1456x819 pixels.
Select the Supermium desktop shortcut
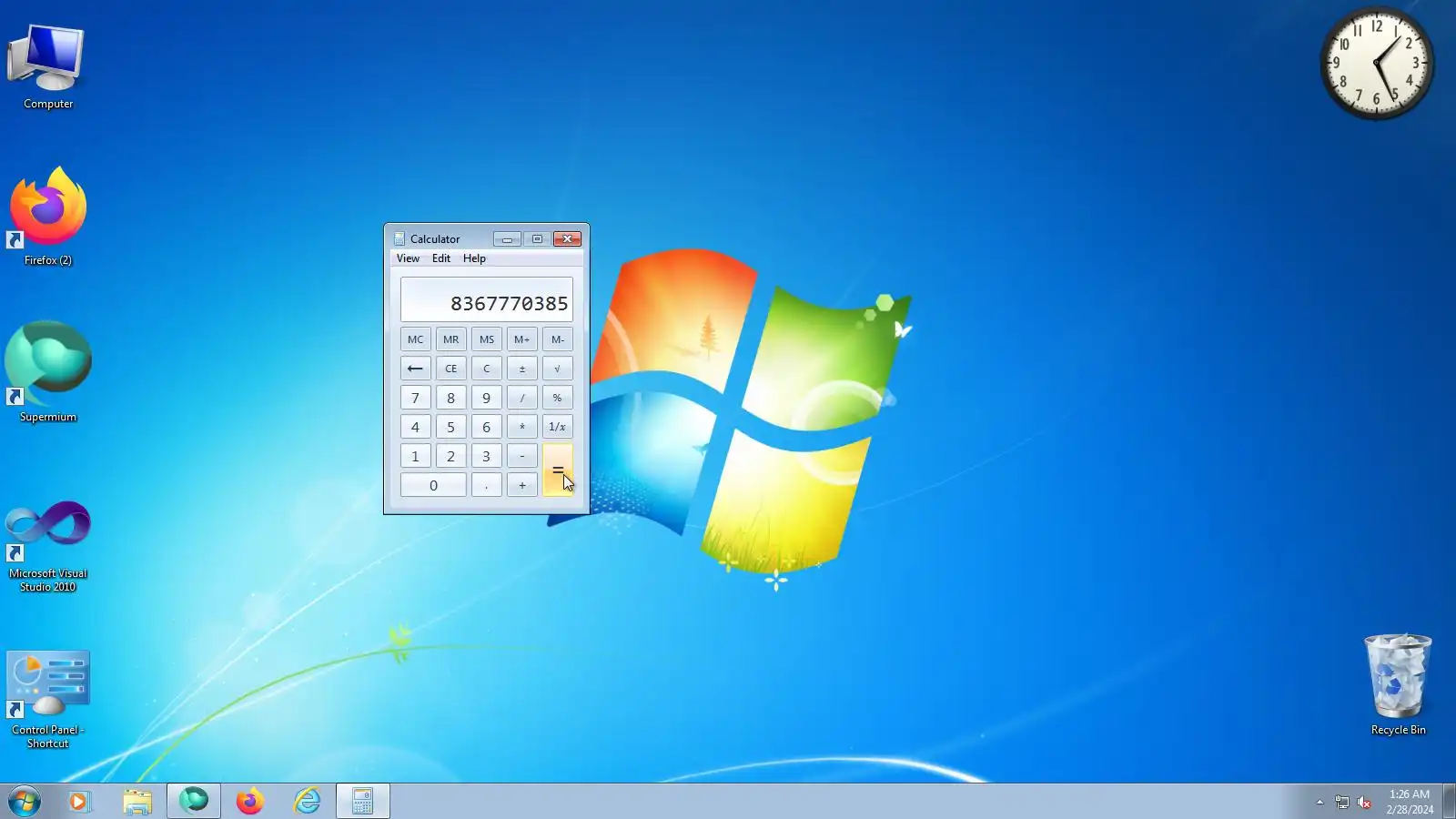click(47, 372)
